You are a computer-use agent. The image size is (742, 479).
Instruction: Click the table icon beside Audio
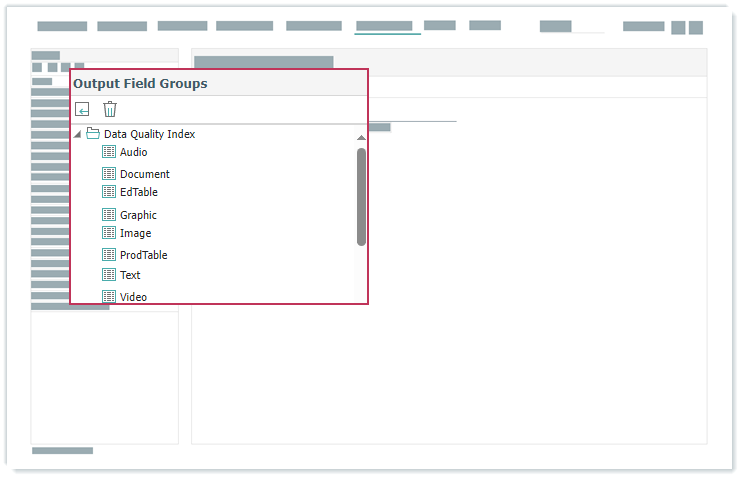(109, 152)
